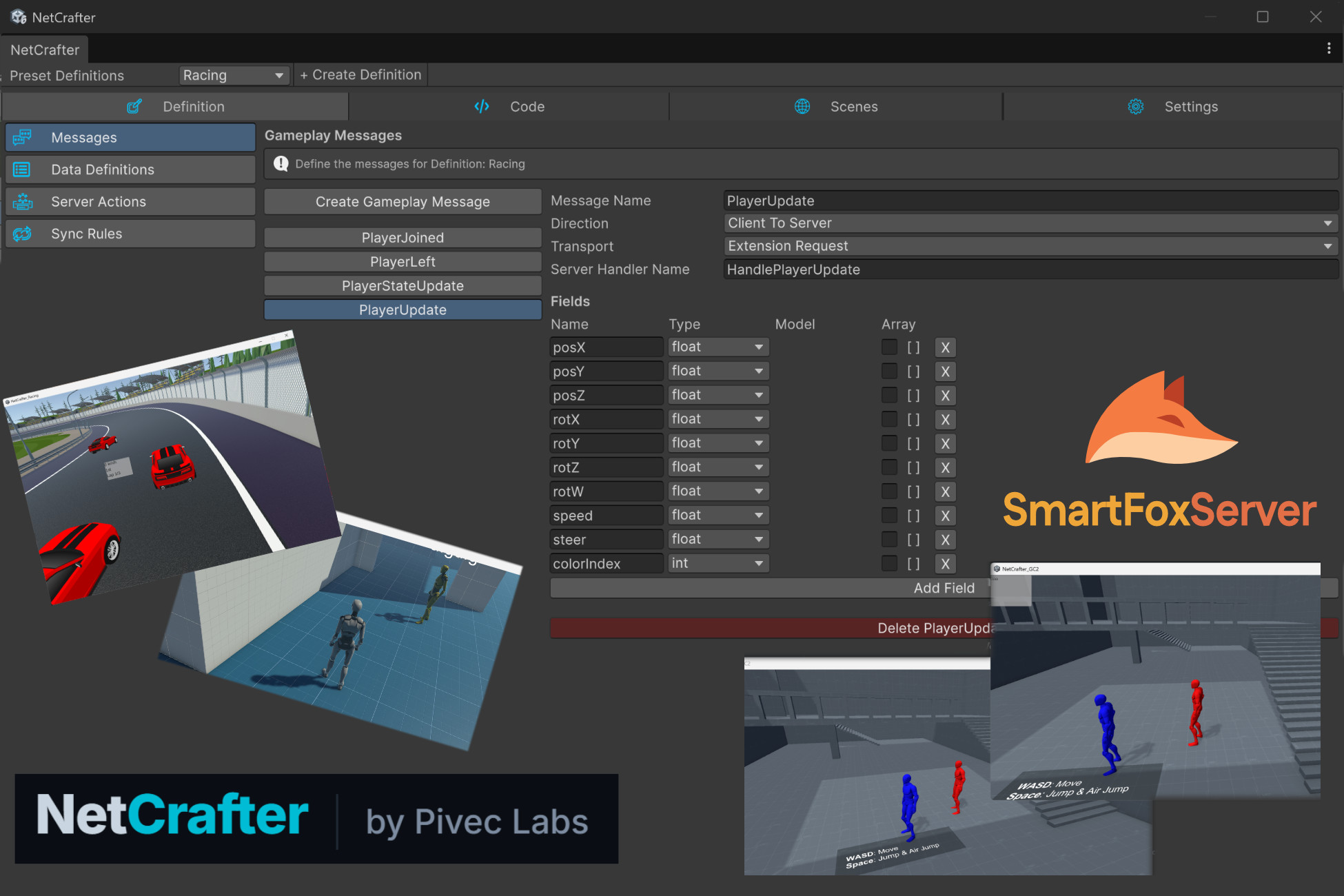Click the steer field name box
Image resolution: width=1344 pixels, height=896 pixels.
pyautogui.click(x=607, y=540)
